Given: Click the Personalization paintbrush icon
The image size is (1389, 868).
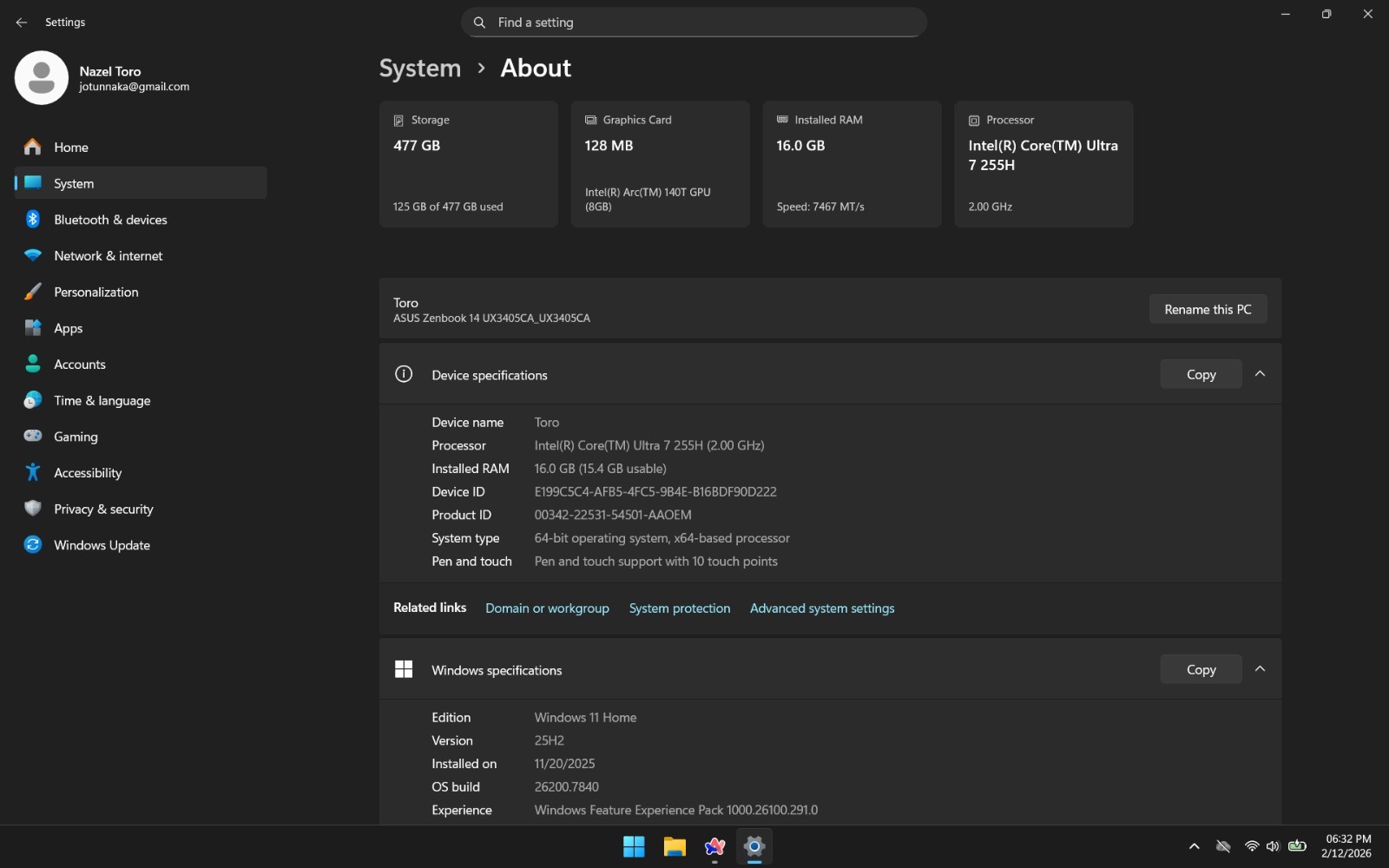Looking at the screenshot, I should pyautogui.click(x=33, y=292).
